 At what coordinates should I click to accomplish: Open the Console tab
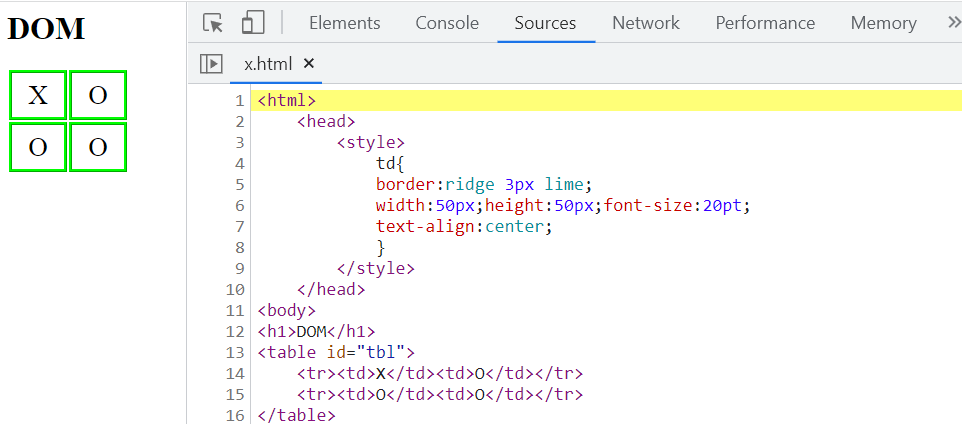pyautogui.click(x=447, y=23)
